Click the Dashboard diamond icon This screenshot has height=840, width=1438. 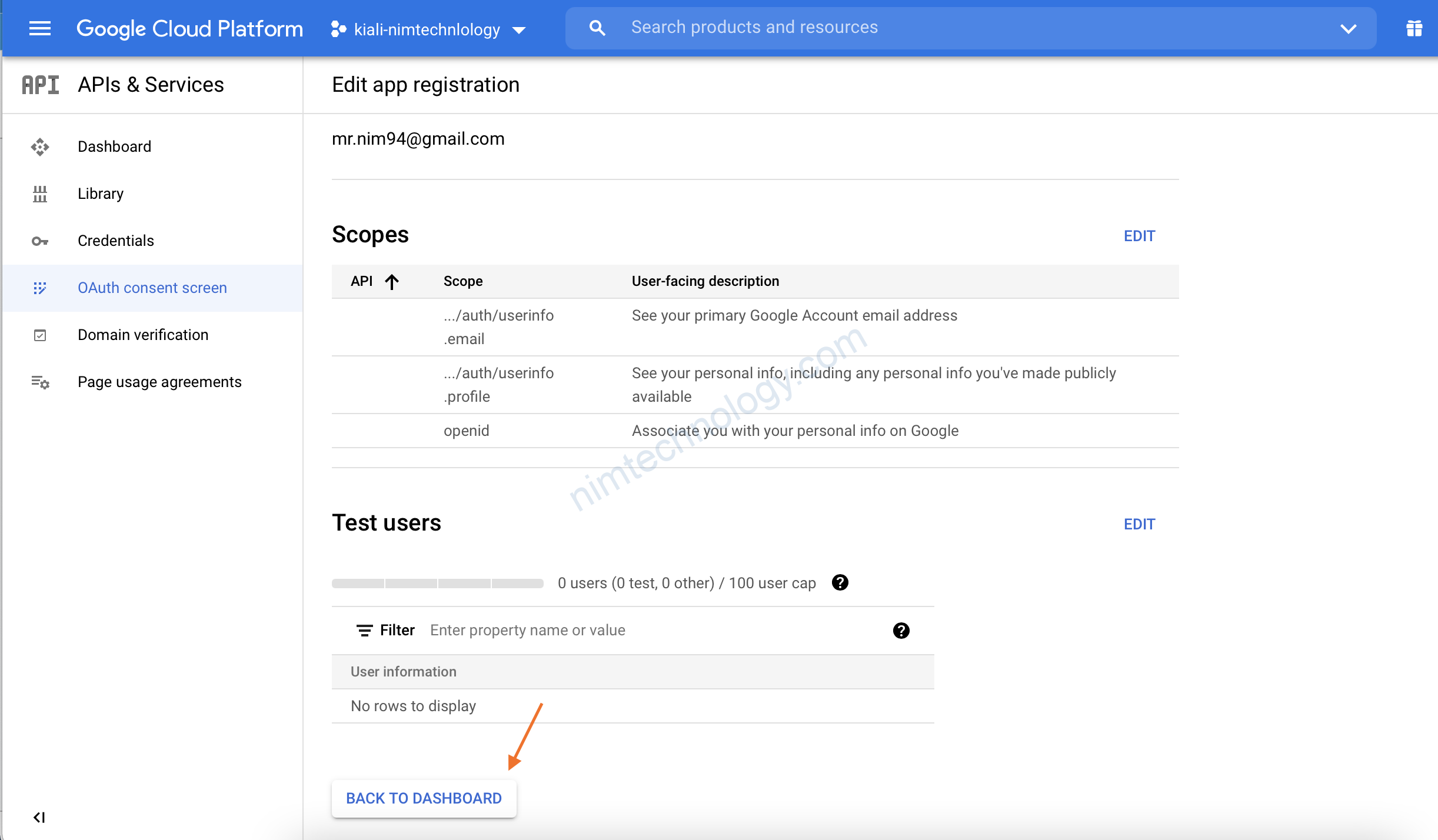point(40,146)
